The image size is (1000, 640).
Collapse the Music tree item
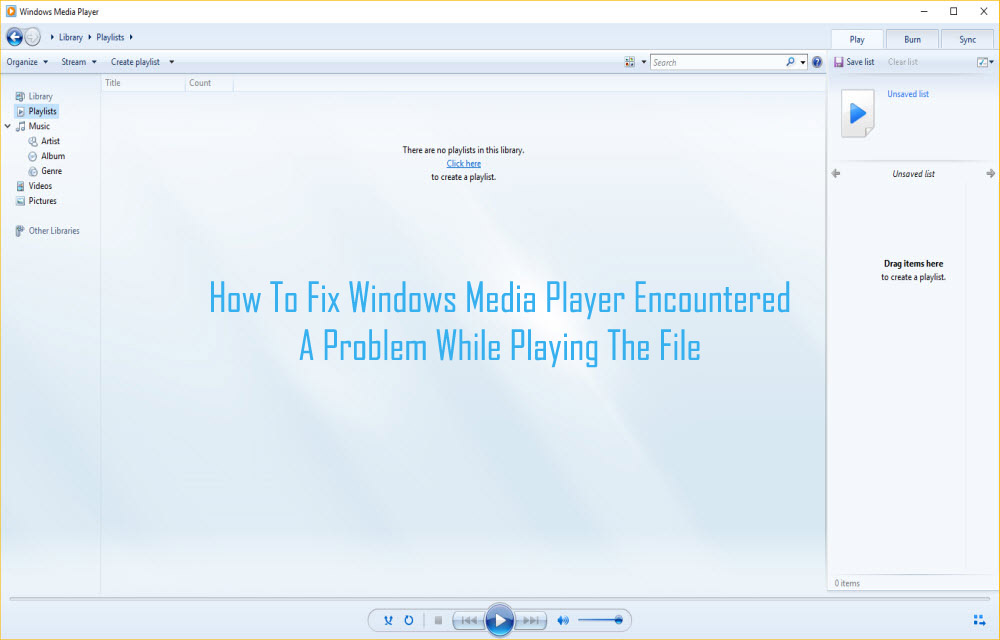[8, 126]
